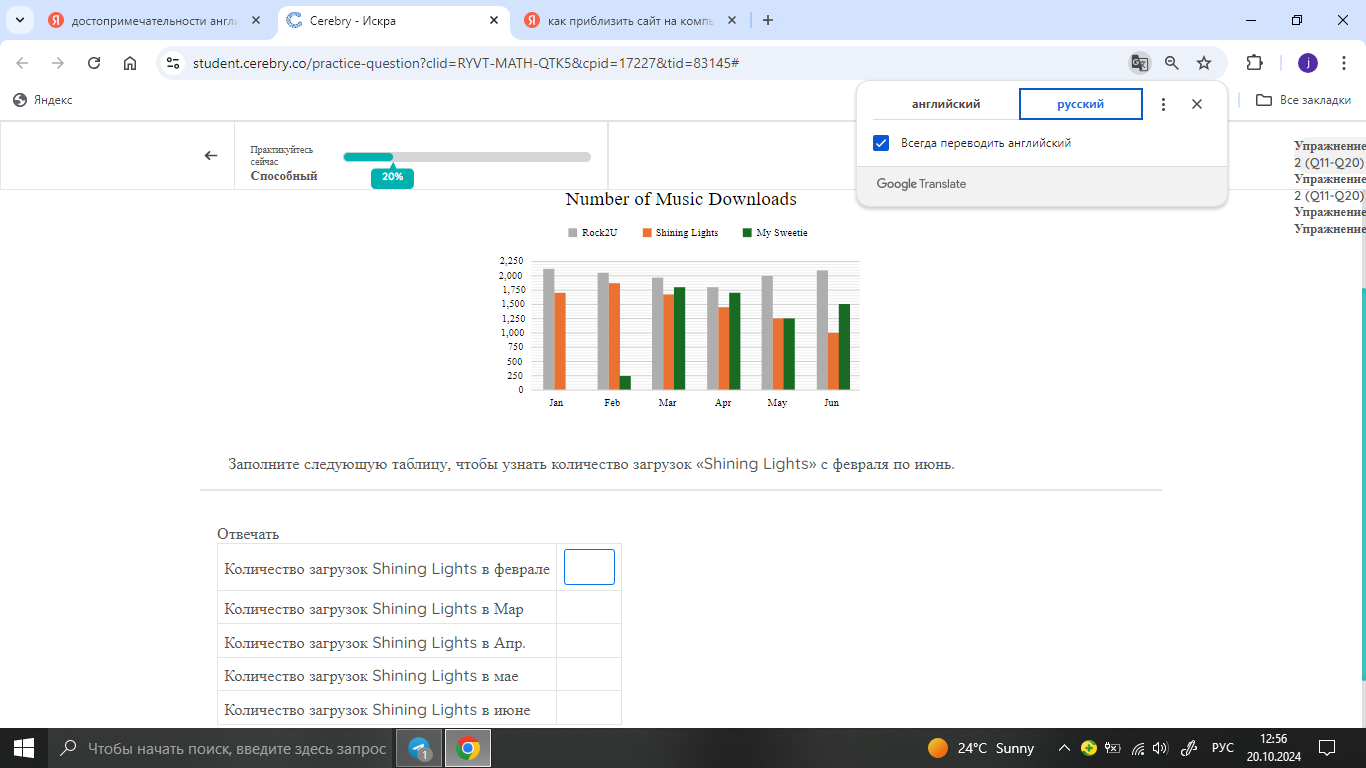Open the tab search chevron
This screenshot has height=768, width=1366.
pyautogui.click(x=19, y=20)
